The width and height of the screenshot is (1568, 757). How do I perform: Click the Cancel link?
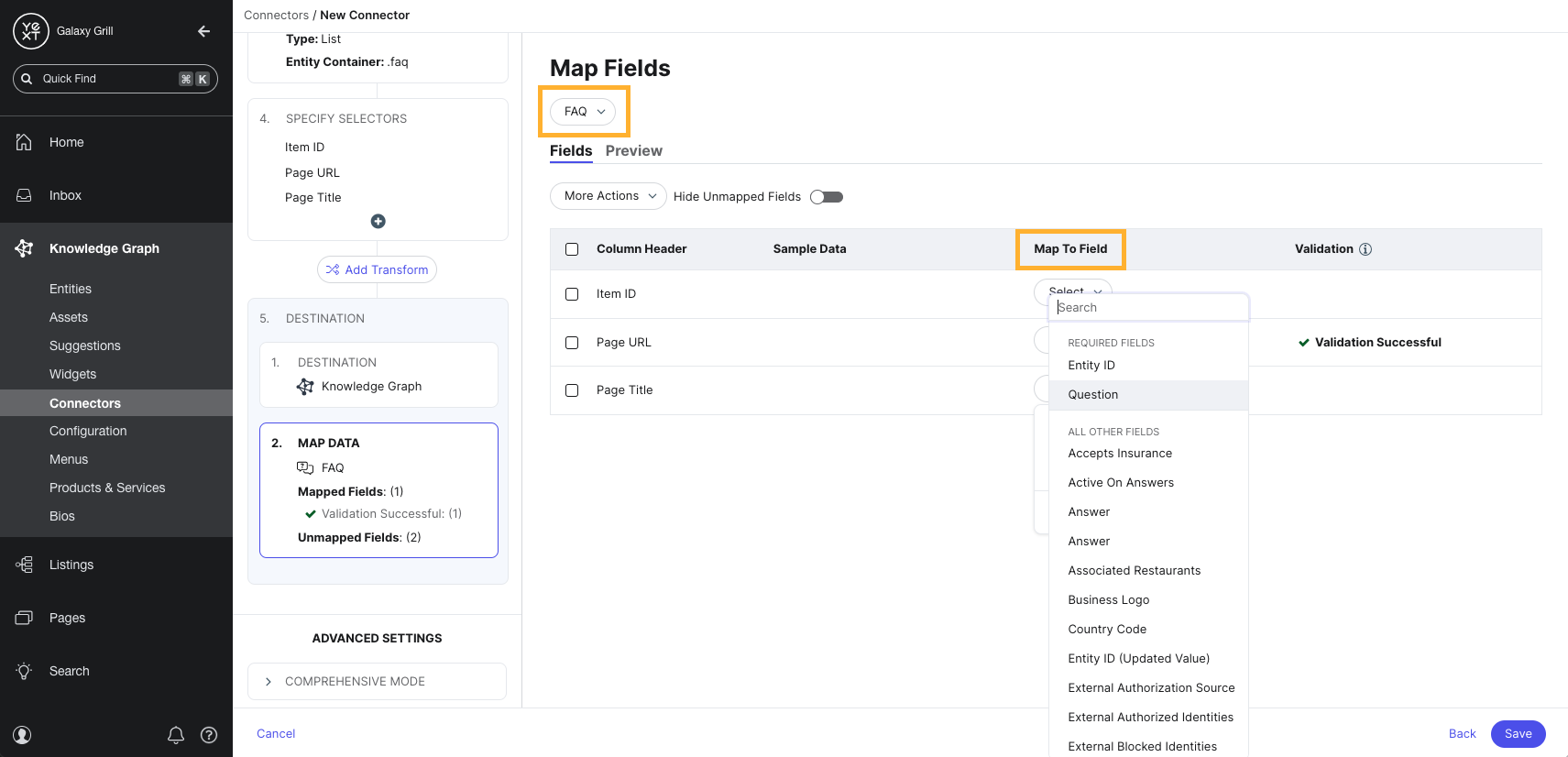[276, 734]
